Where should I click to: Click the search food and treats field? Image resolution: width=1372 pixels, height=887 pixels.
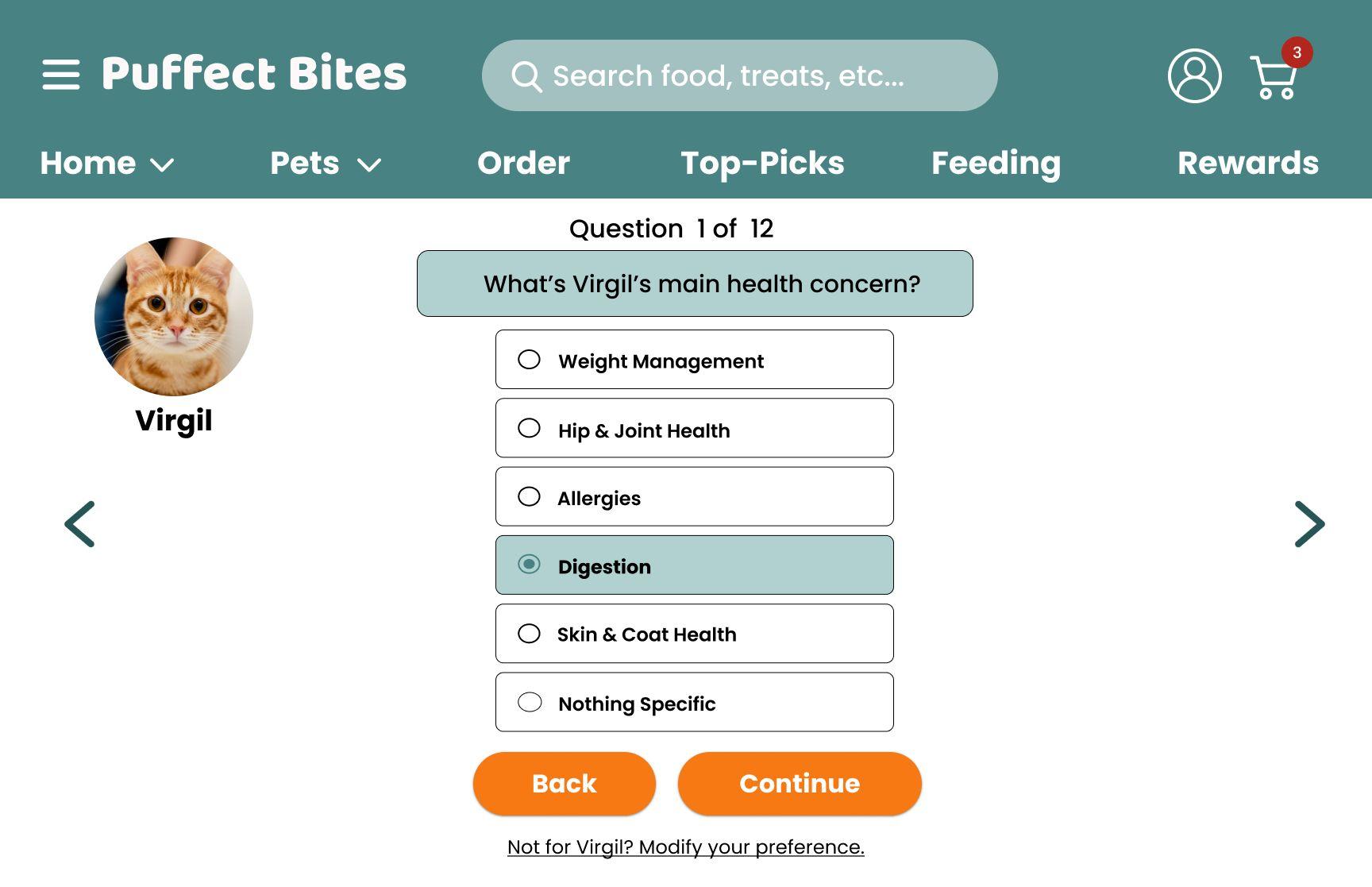(739, 75)
